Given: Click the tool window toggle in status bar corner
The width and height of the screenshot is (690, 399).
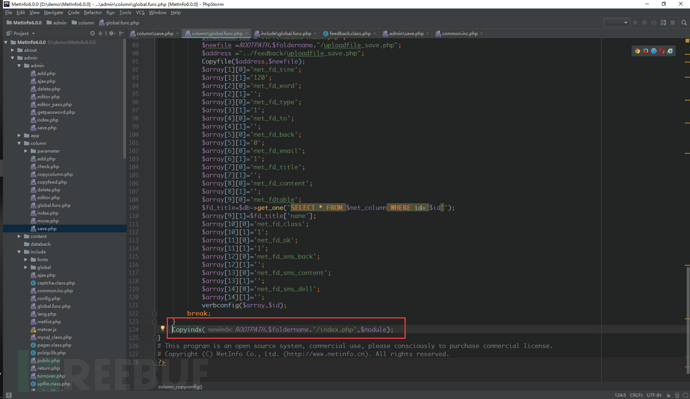Looking at the screenshot, I should pos(8,395).
